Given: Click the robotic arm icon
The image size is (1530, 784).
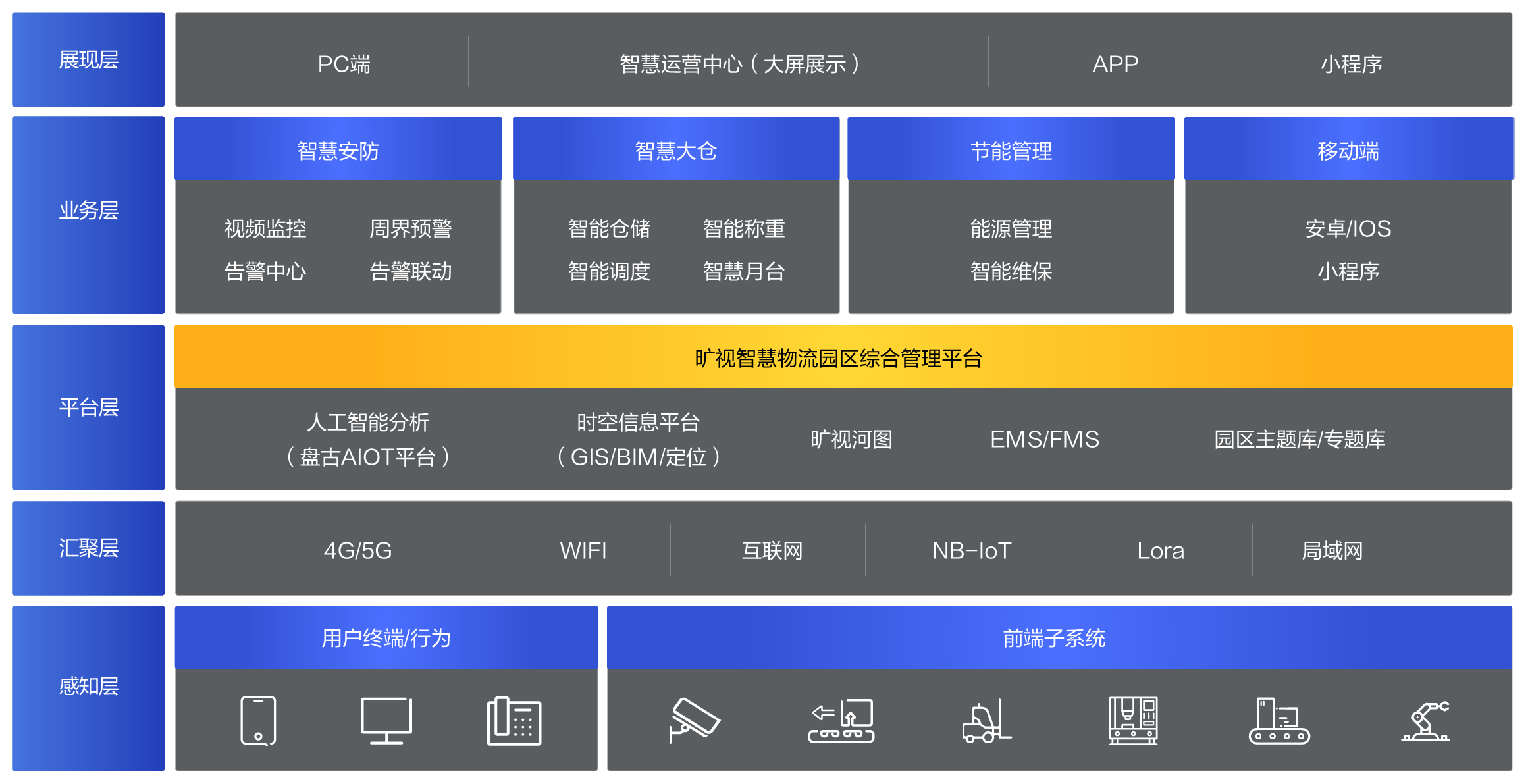Looking at the screenshot, I should pyautogui.click(x=1425, y=721).
